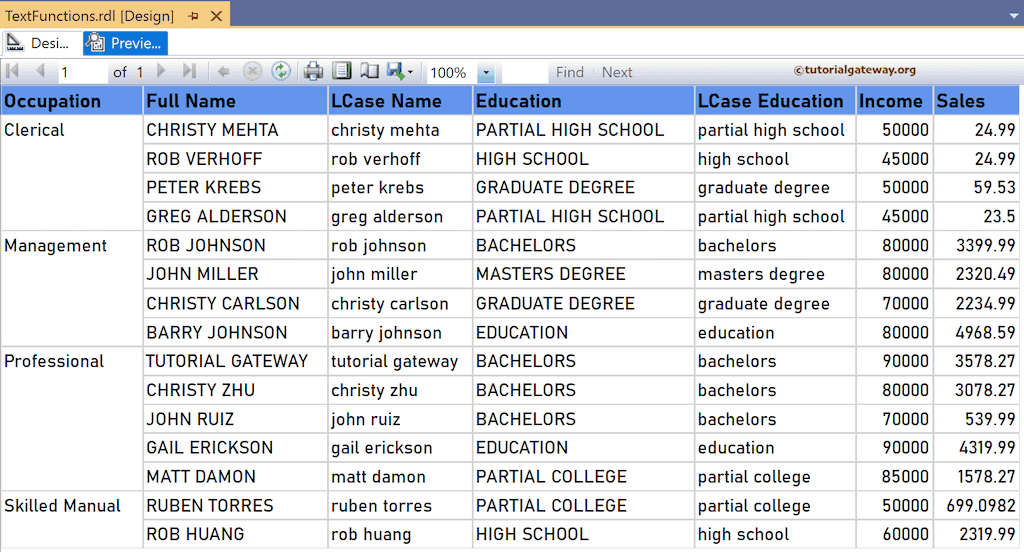
Task: Select the Clerical occupation cell
Action: click(72, 172)
